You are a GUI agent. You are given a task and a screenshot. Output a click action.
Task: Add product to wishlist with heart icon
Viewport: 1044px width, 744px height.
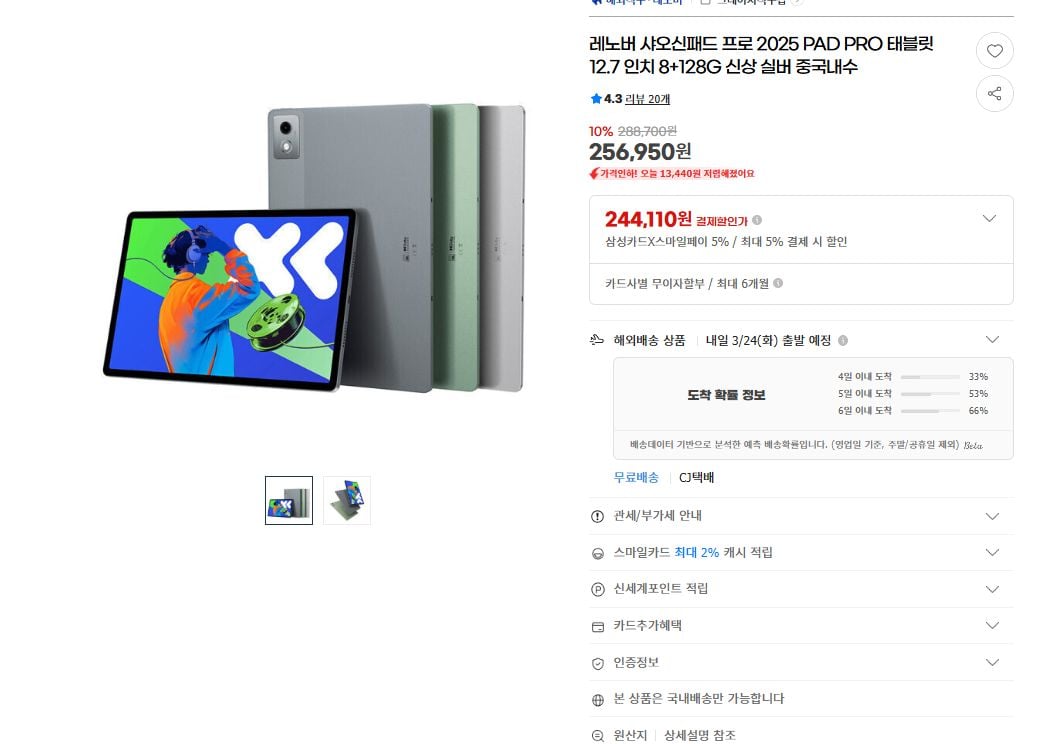click(x=994, y=51)
